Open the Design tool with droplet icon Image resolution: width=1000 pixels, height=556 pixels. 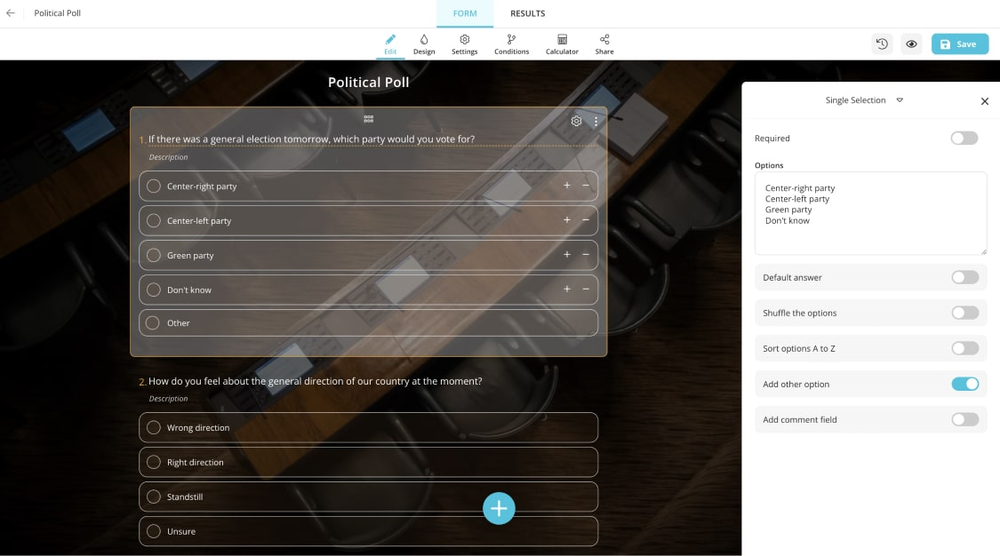(x=424, y=44)
